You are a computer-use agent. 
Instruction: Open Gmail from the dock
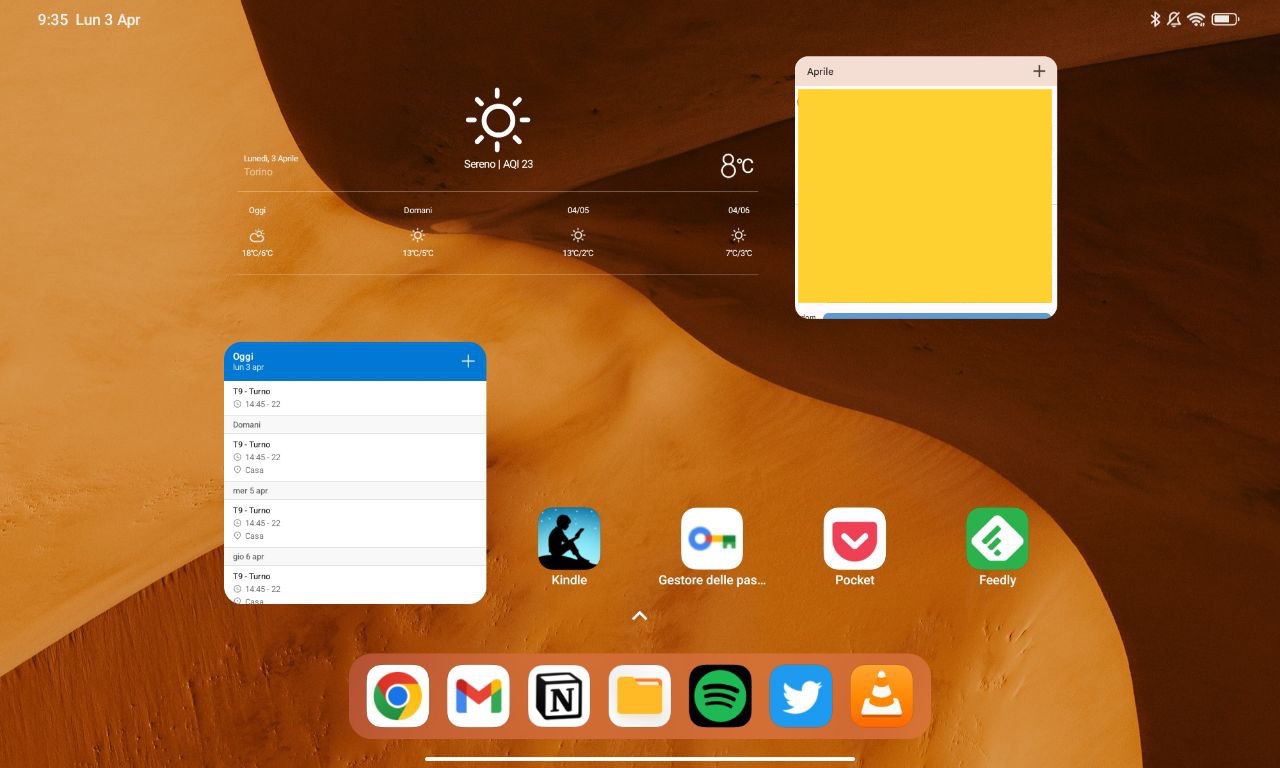478,696
